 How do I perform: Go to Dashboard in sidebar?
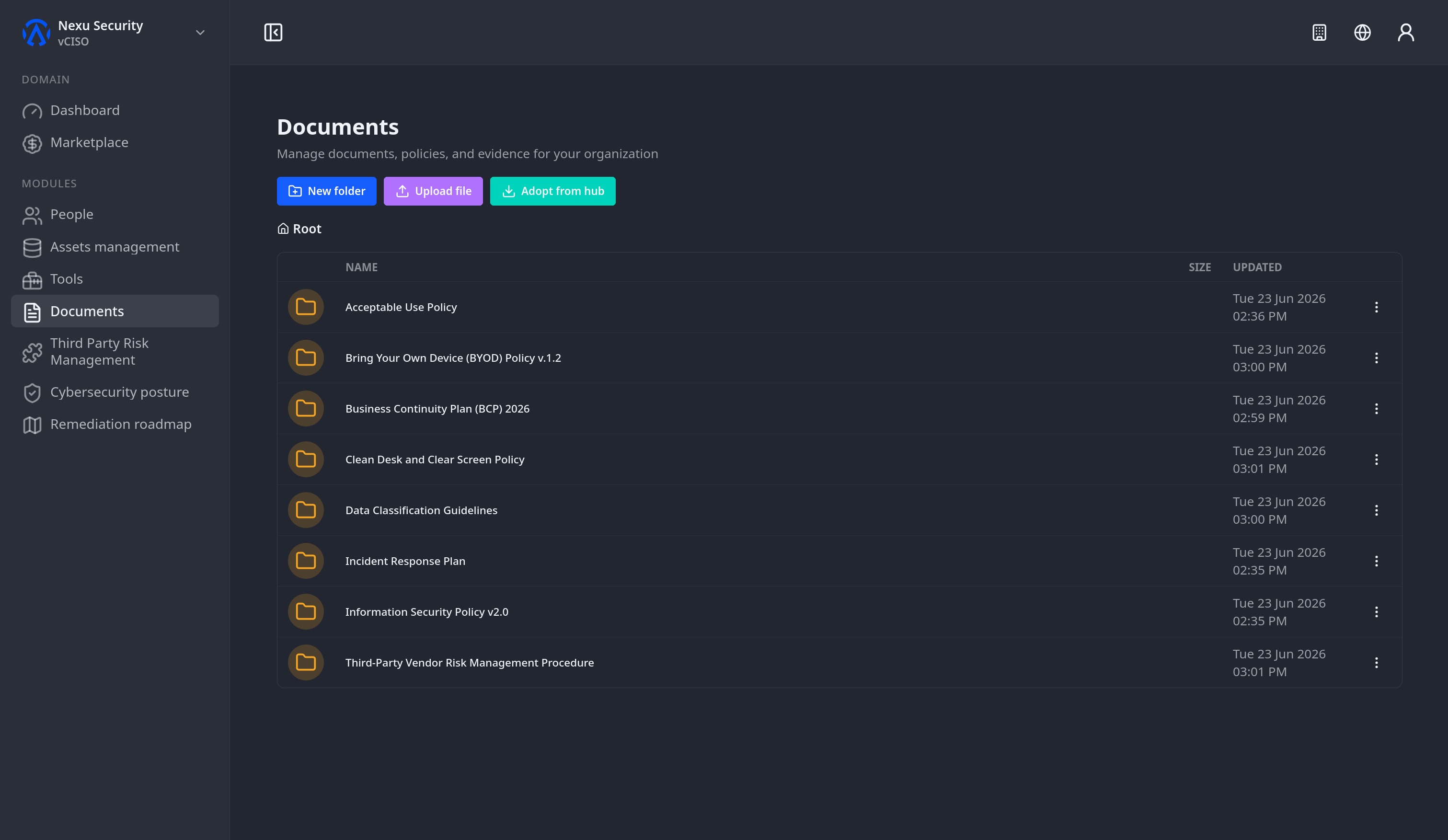115,110
